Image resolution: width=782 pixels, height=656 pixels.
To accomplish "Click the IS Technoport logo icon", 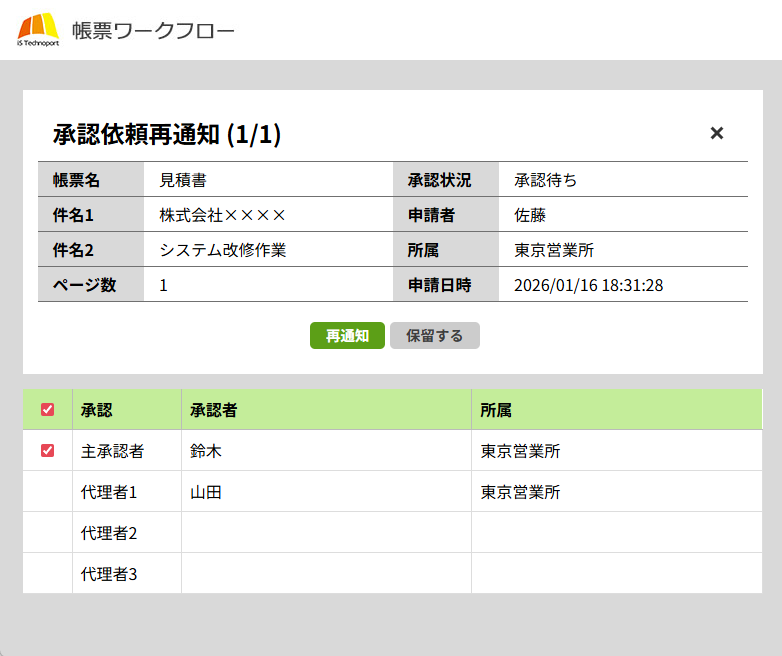I will pyautogui.click(x=38, y=30).
